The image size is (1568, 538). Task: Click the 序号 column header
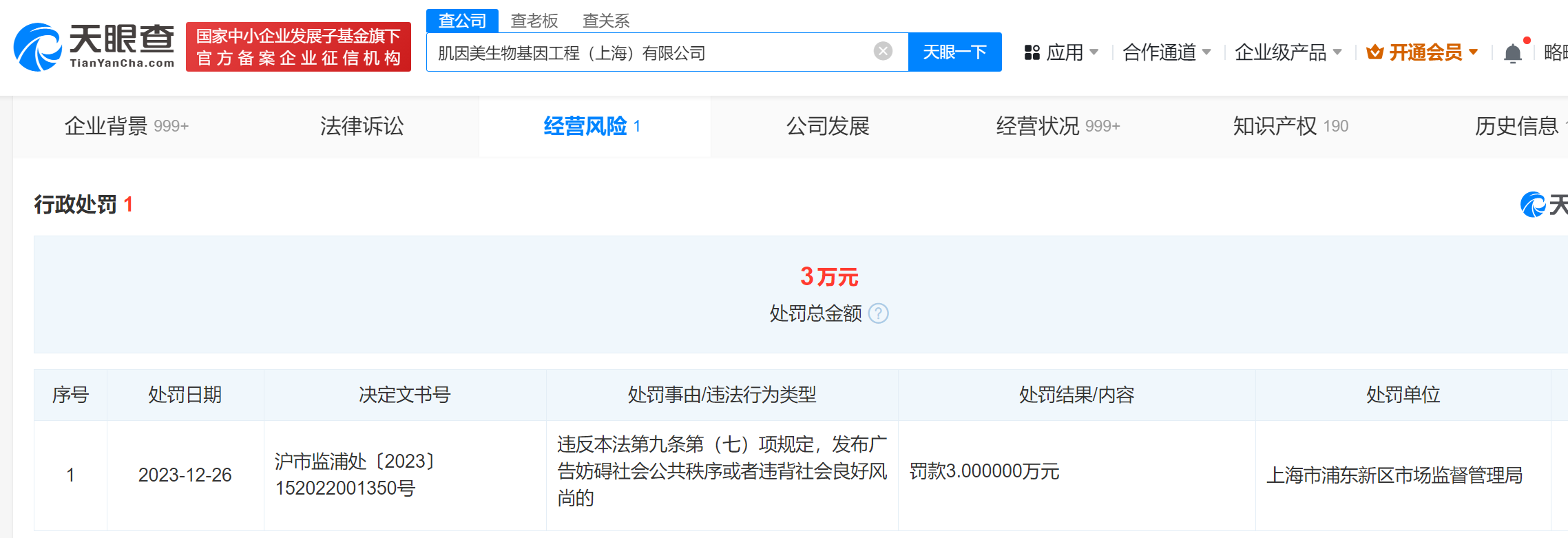(x=70, y=395)
